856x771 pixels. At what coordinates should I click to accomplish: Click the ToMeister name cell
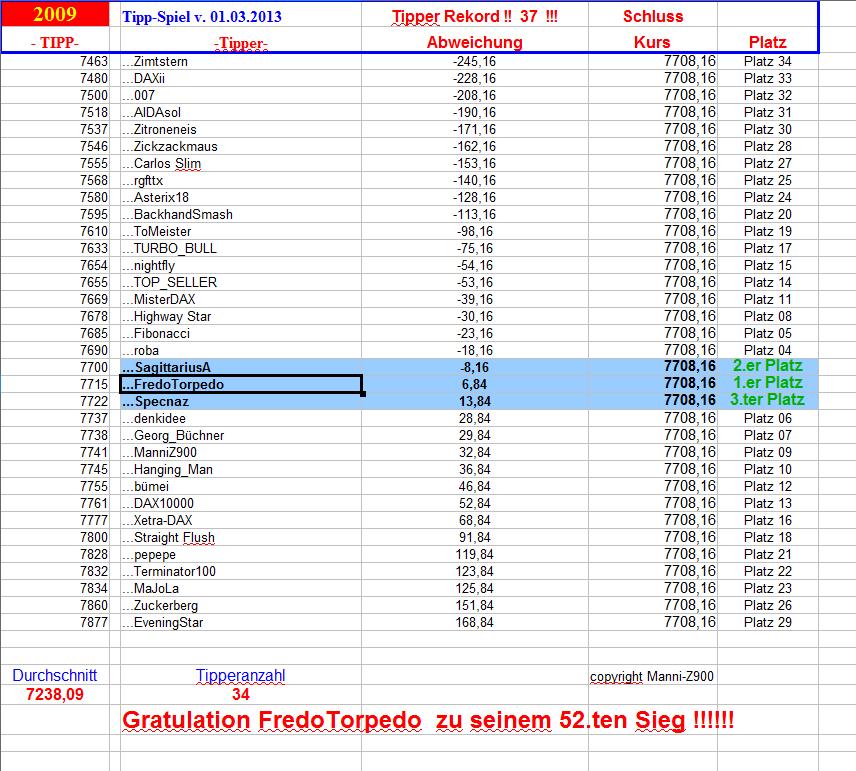[241, 231]
